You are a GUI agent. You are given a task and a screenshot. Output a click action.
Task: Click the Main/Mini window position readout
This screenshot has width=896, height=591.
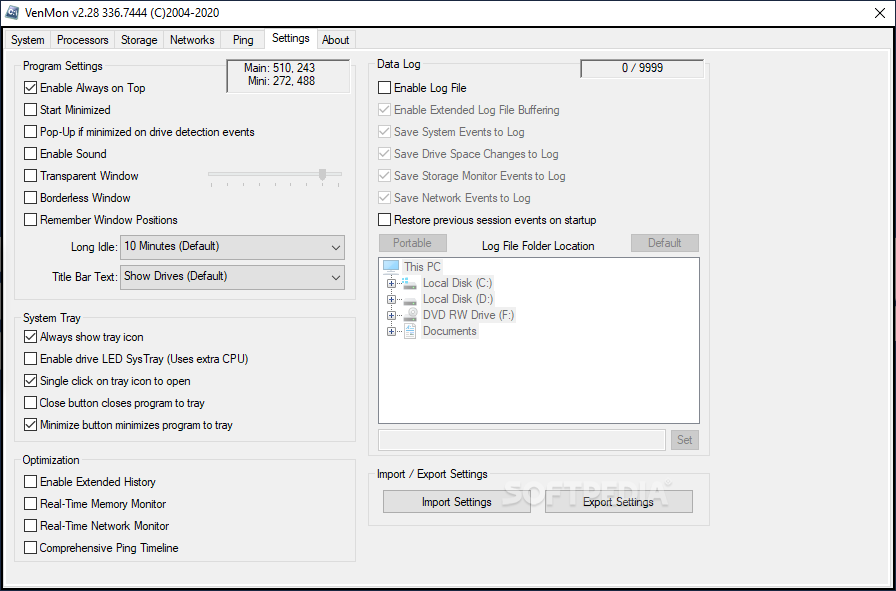288,75
